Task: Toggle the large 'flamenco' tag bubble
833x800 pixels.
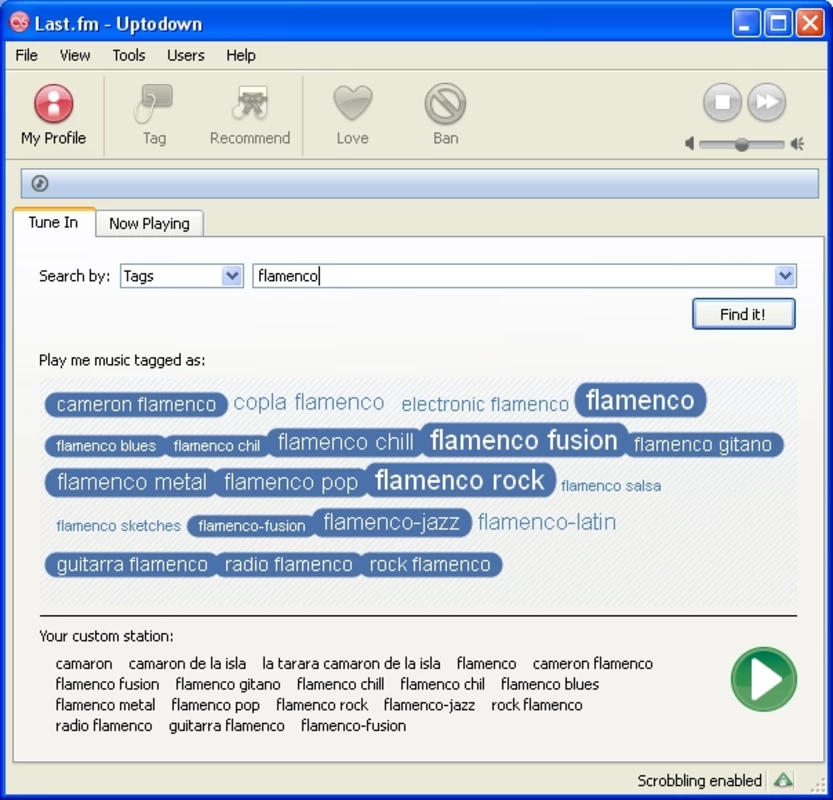Action: point(640,400)
